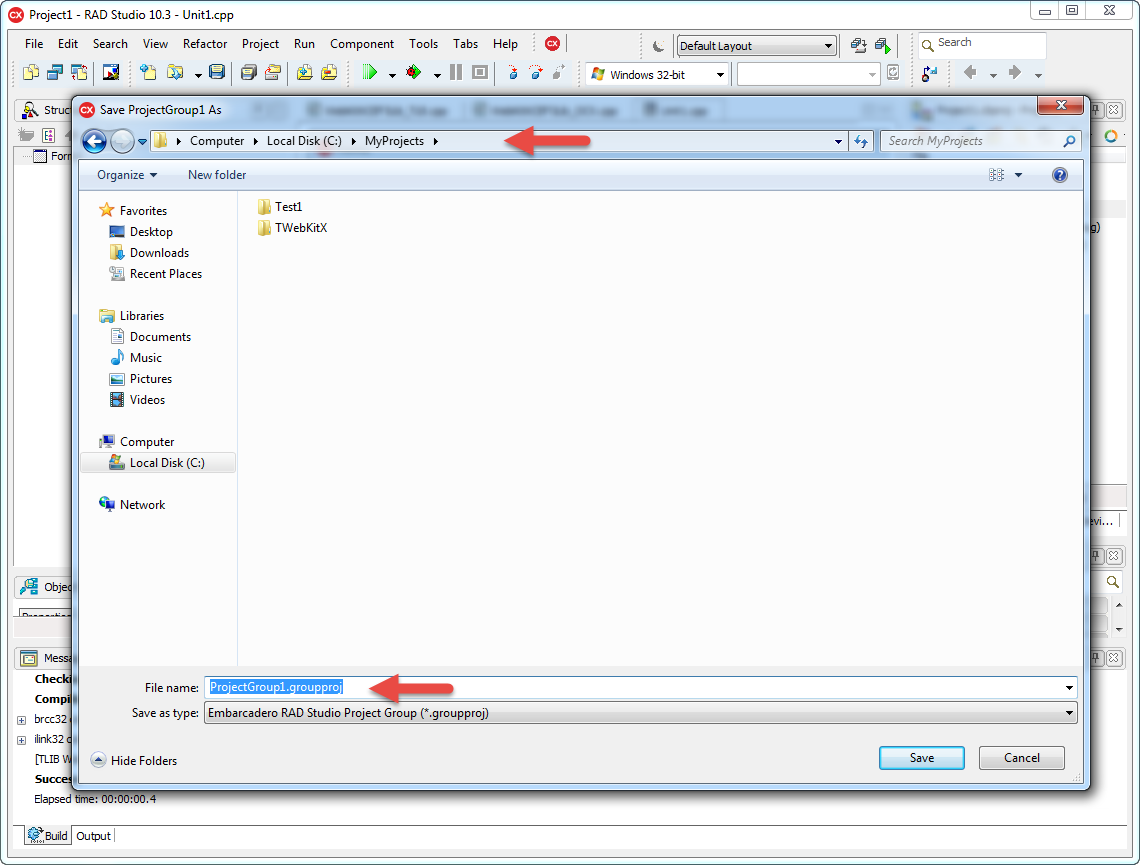Click the Open file folder icon
The image size is (1140, 865).
tap(175, 73)
